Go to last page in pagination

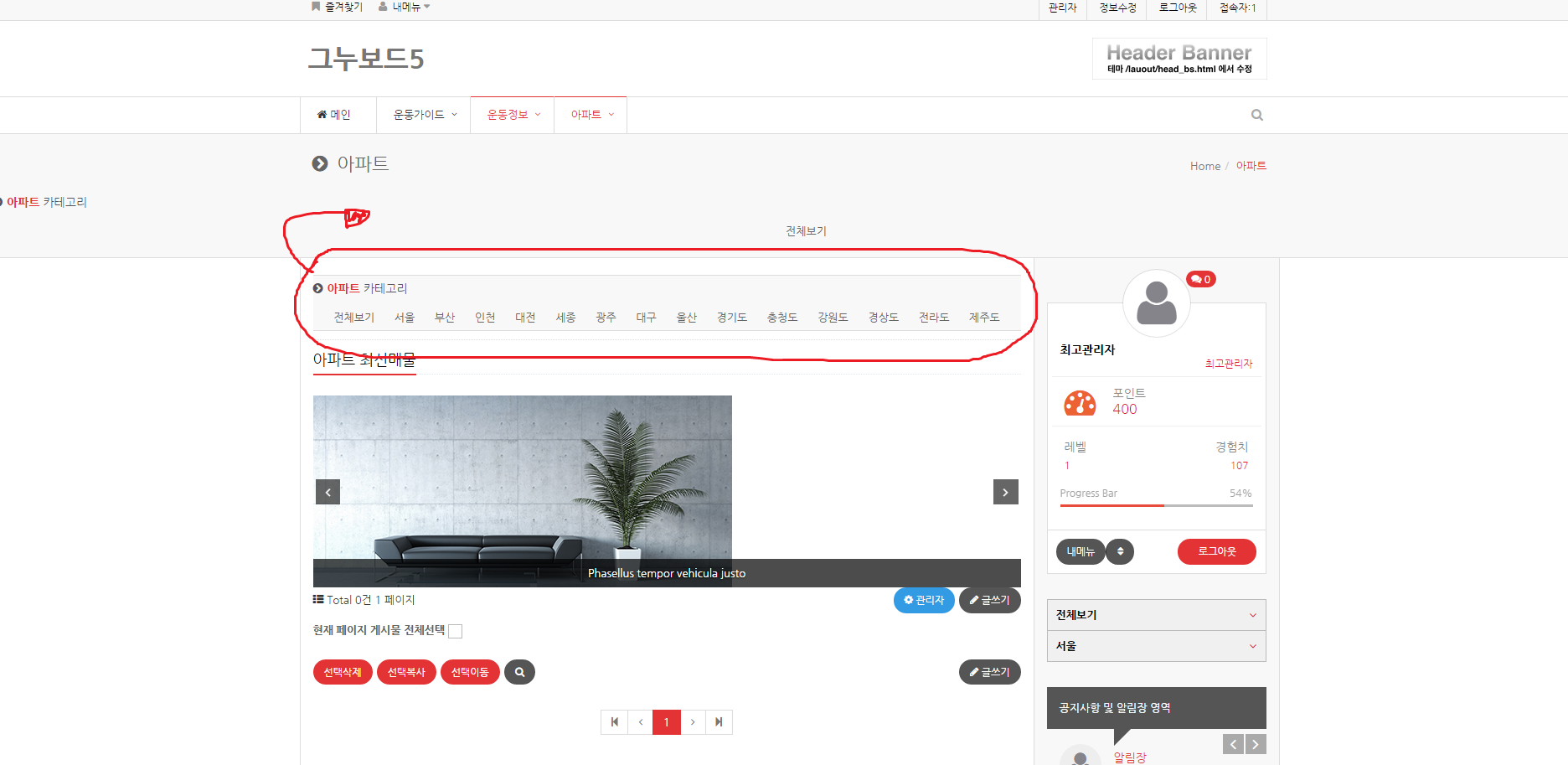pyautogui.click(x=719, y=722)
